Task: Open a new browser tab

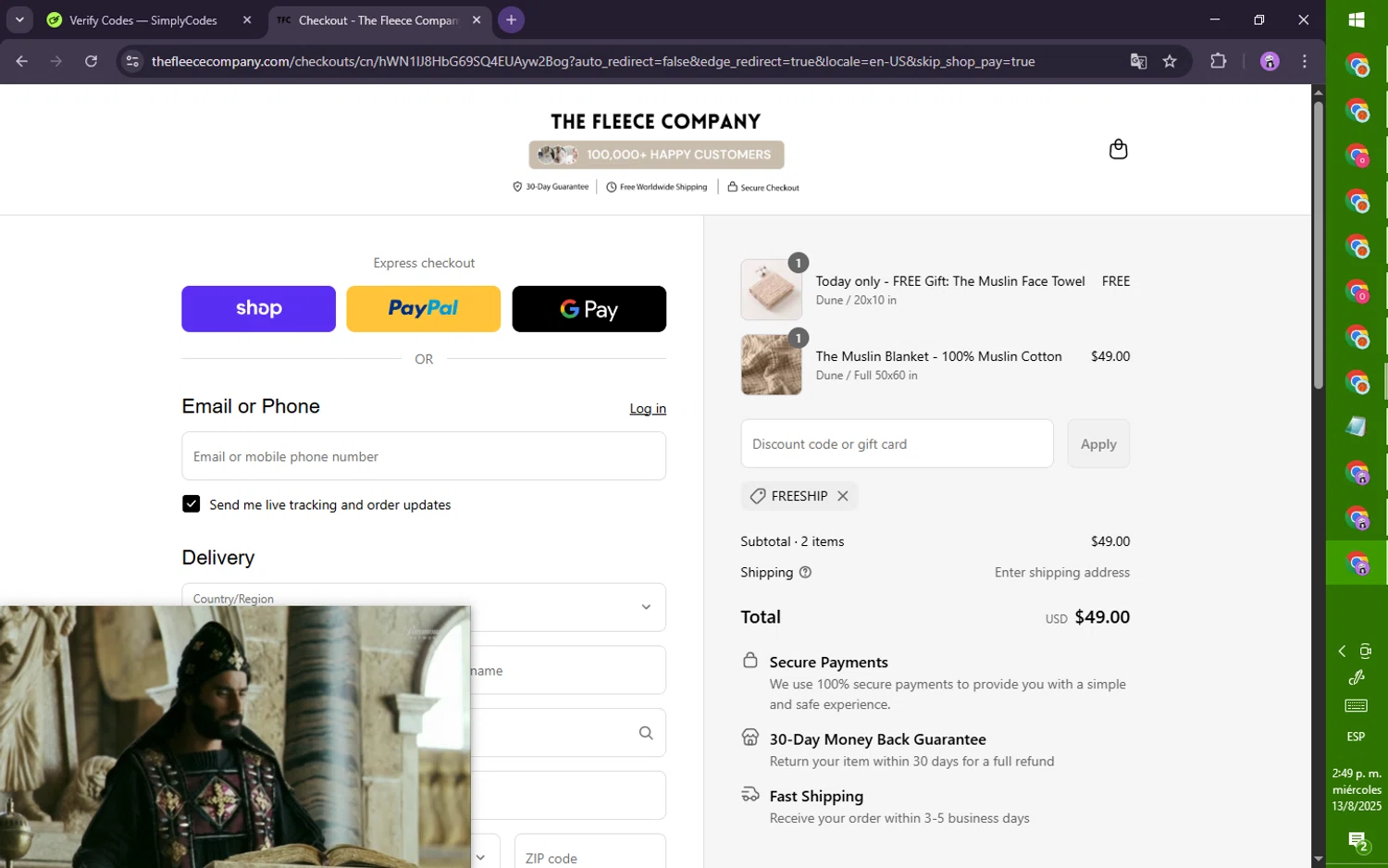Action: coord(511,19)
